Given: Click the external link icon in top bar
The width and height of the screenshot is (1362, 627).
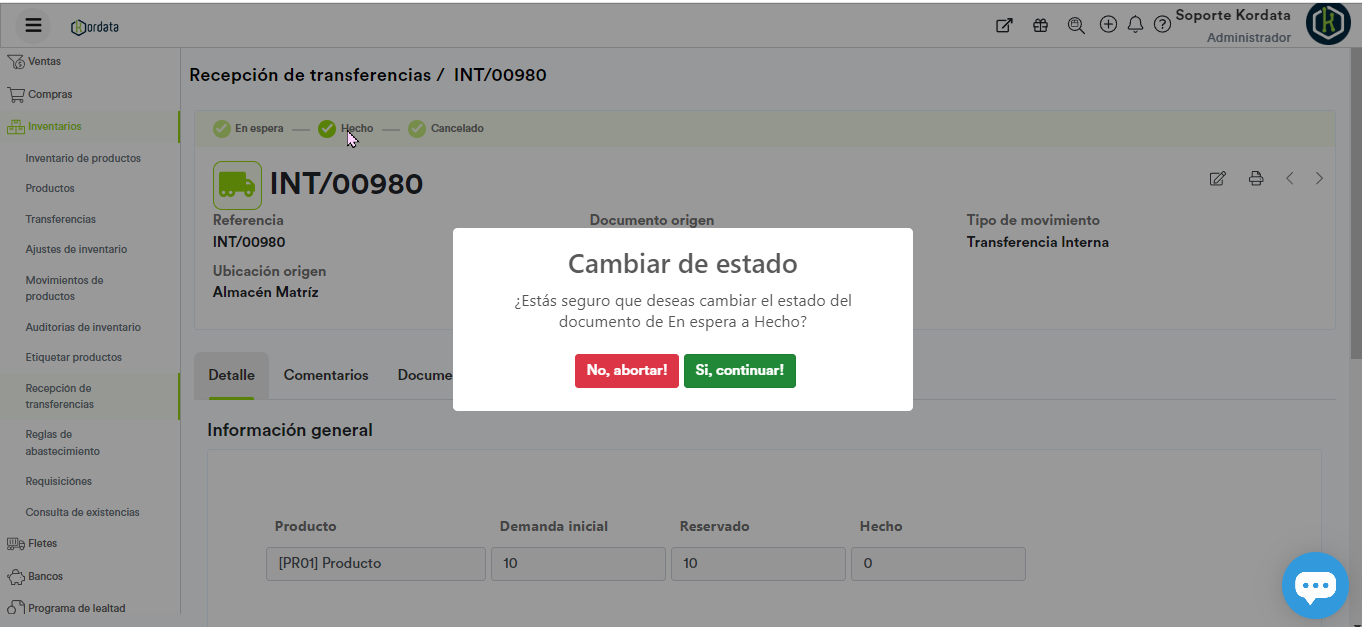Looking at the screenshot, I should 1004,26.
